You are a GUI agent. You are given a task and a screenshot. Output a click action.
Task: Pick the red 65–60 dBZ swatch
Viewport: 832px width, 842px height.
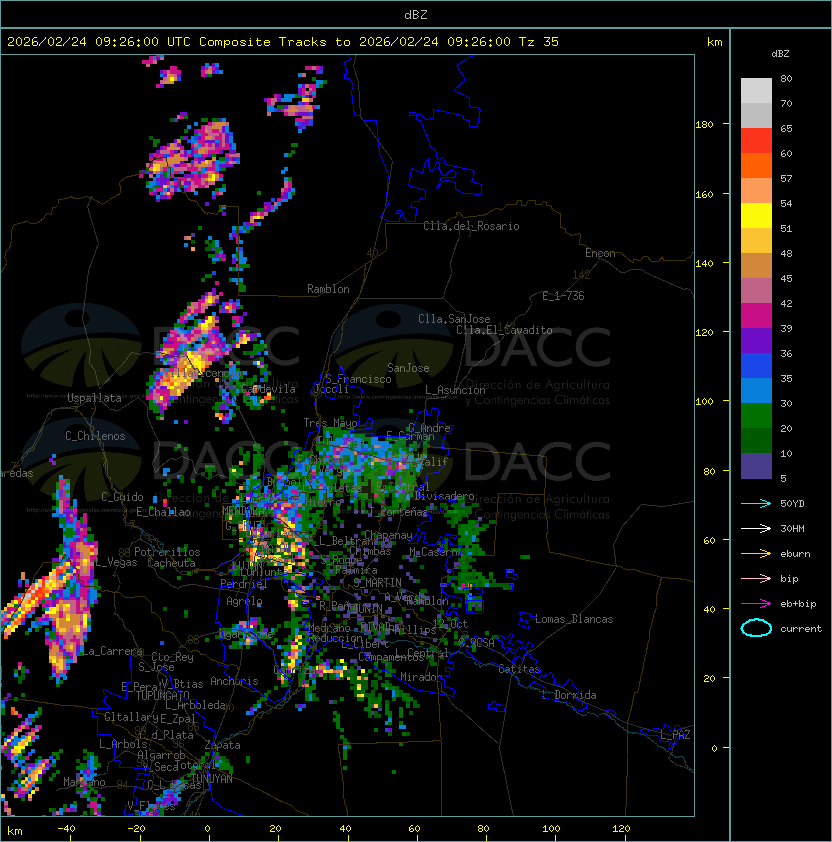[756, 141]
